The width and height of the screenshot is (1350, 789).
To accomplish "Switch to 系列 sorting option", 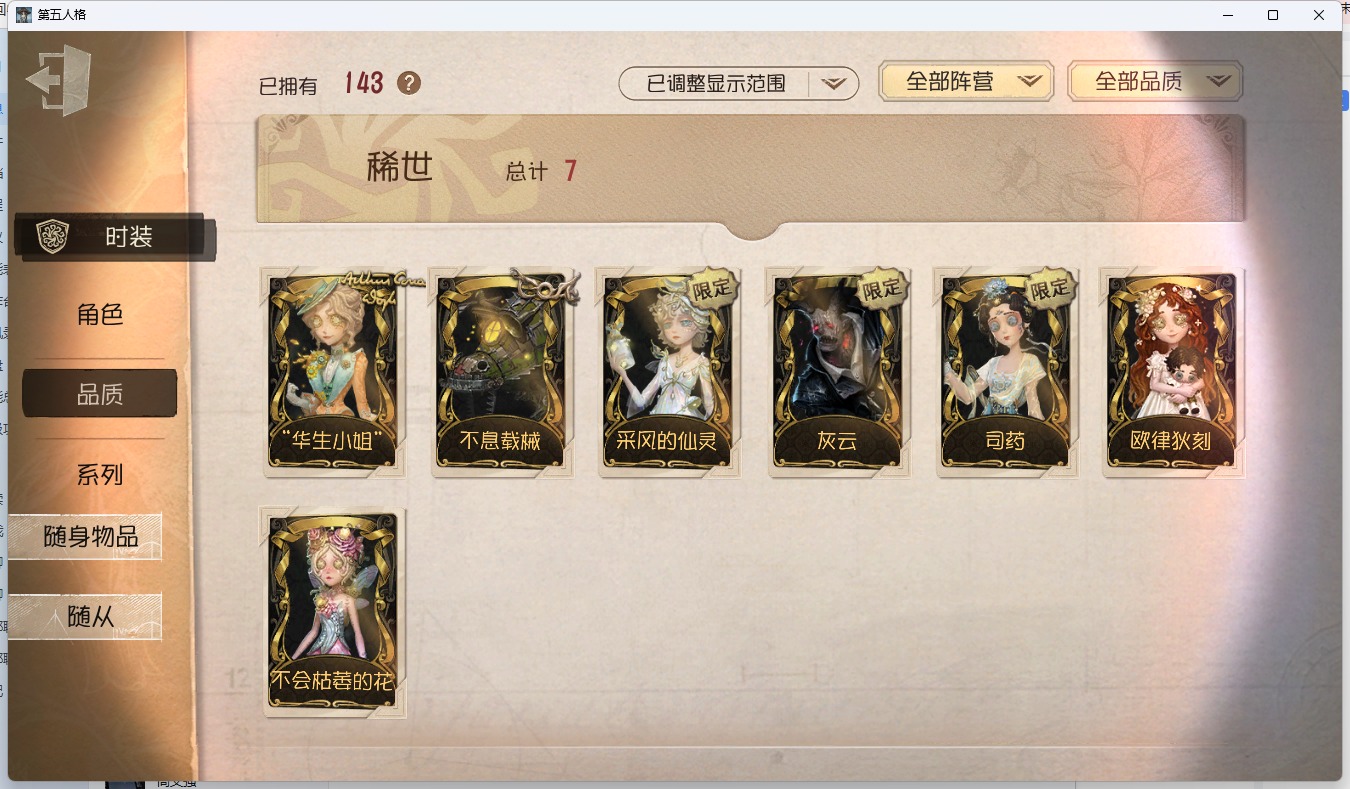I will pos(100,474).
